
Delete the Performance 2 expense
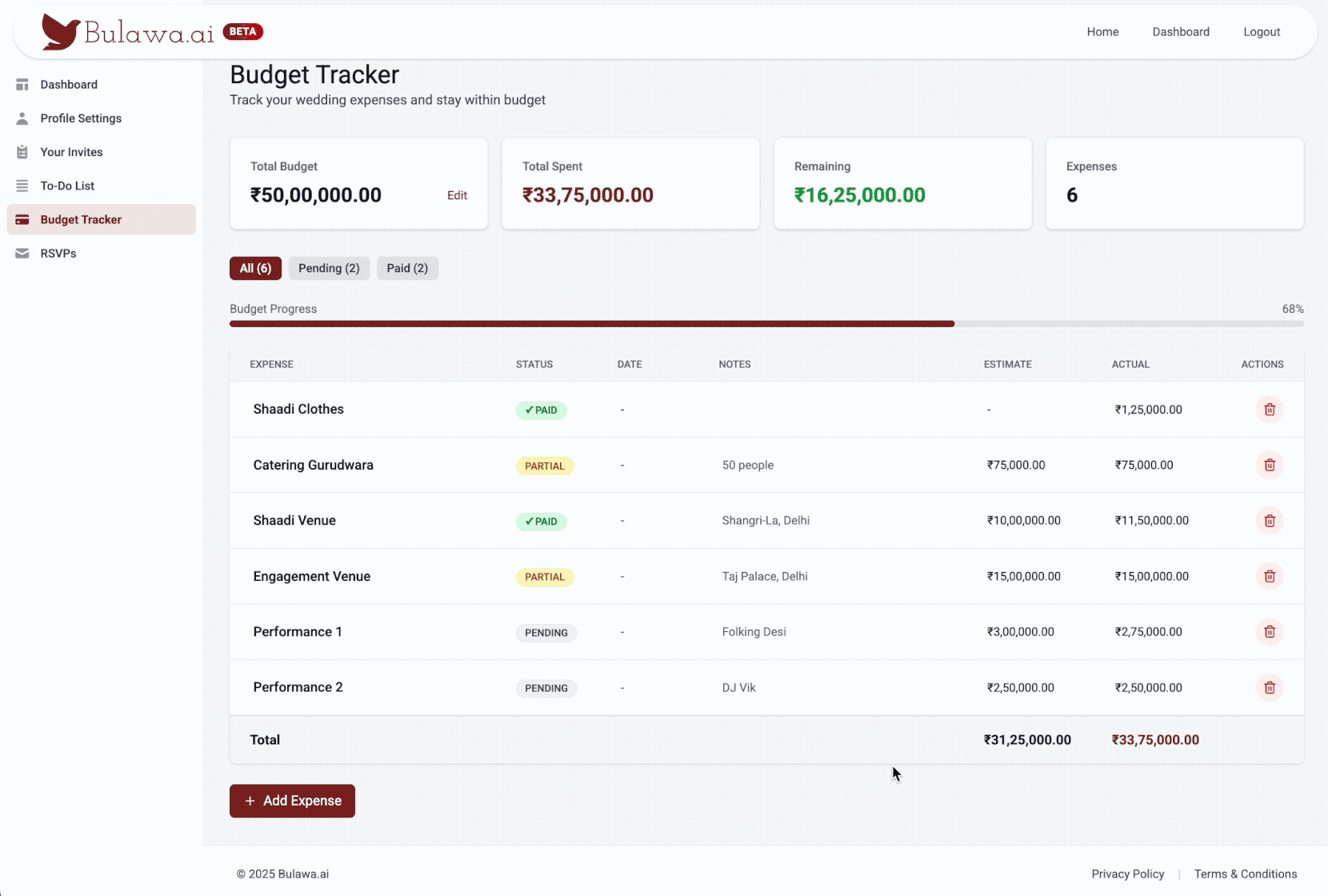coord(1269,687)
